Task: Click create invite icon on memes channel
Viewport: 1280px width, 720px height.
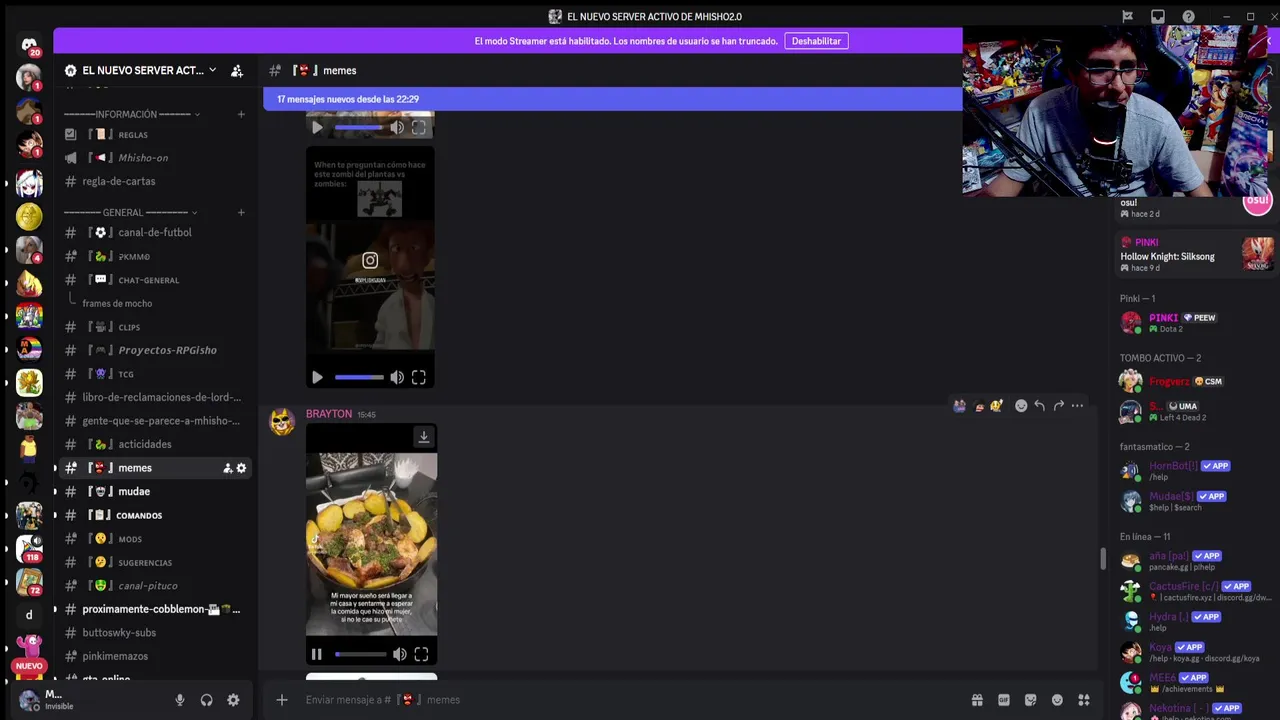Action: click(x=227, y=468)
